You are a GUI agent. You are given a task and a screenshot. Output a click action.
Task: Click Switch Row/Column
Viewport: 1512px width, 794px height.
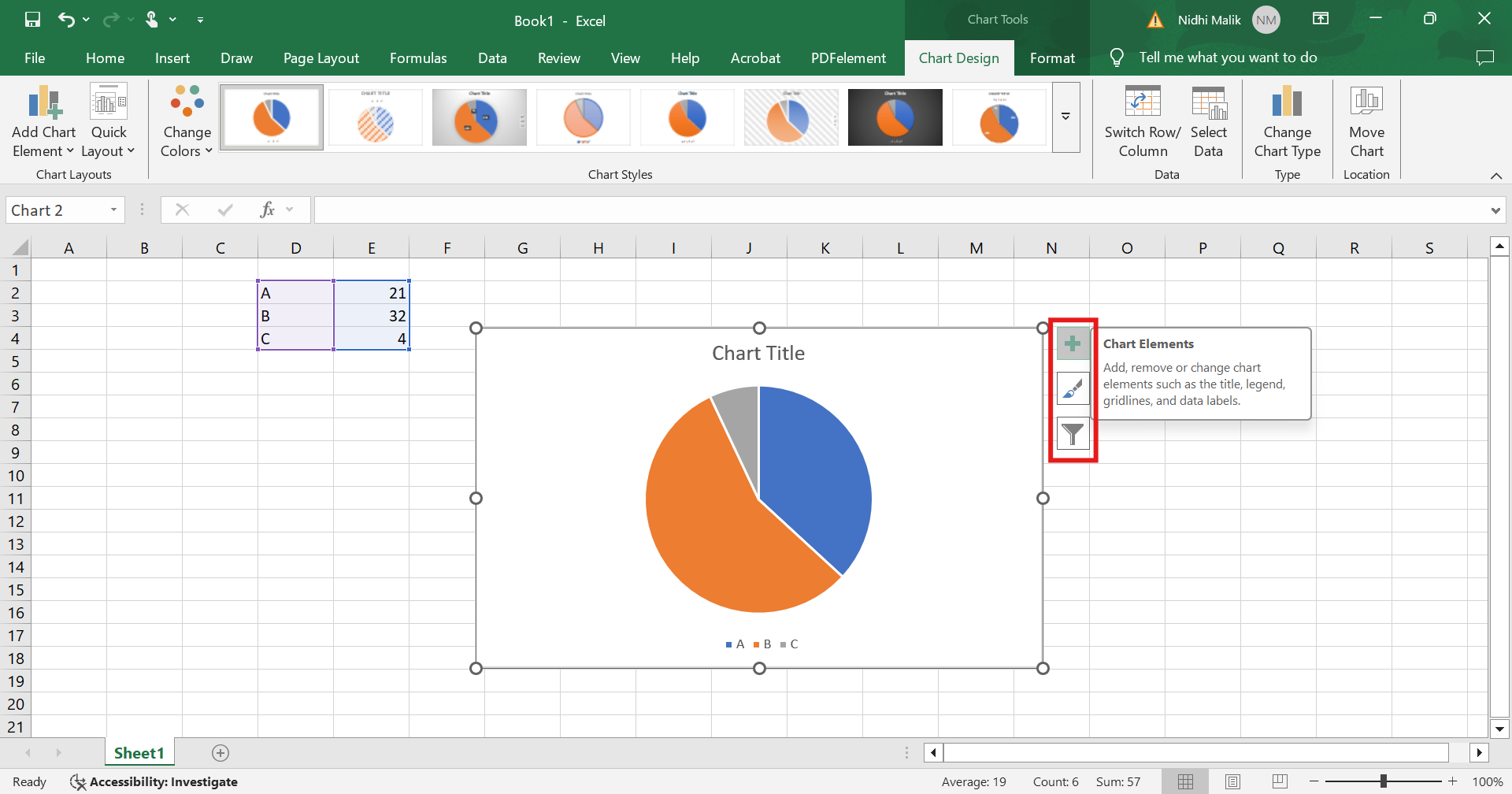[x=1143, y=121]
